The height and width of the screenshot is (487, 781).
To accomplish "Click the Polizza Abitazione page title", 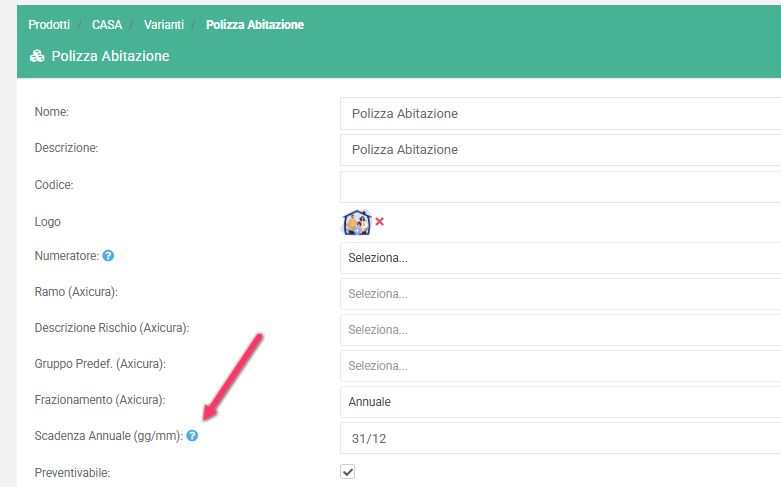I will 110,57.
